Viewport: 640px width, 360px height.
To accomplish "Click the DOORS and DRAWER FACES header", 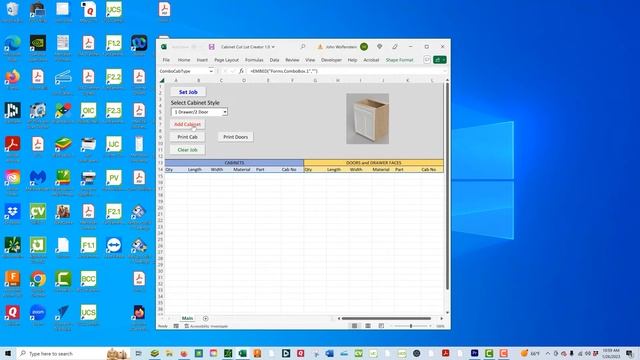I will tap(373, 162).
